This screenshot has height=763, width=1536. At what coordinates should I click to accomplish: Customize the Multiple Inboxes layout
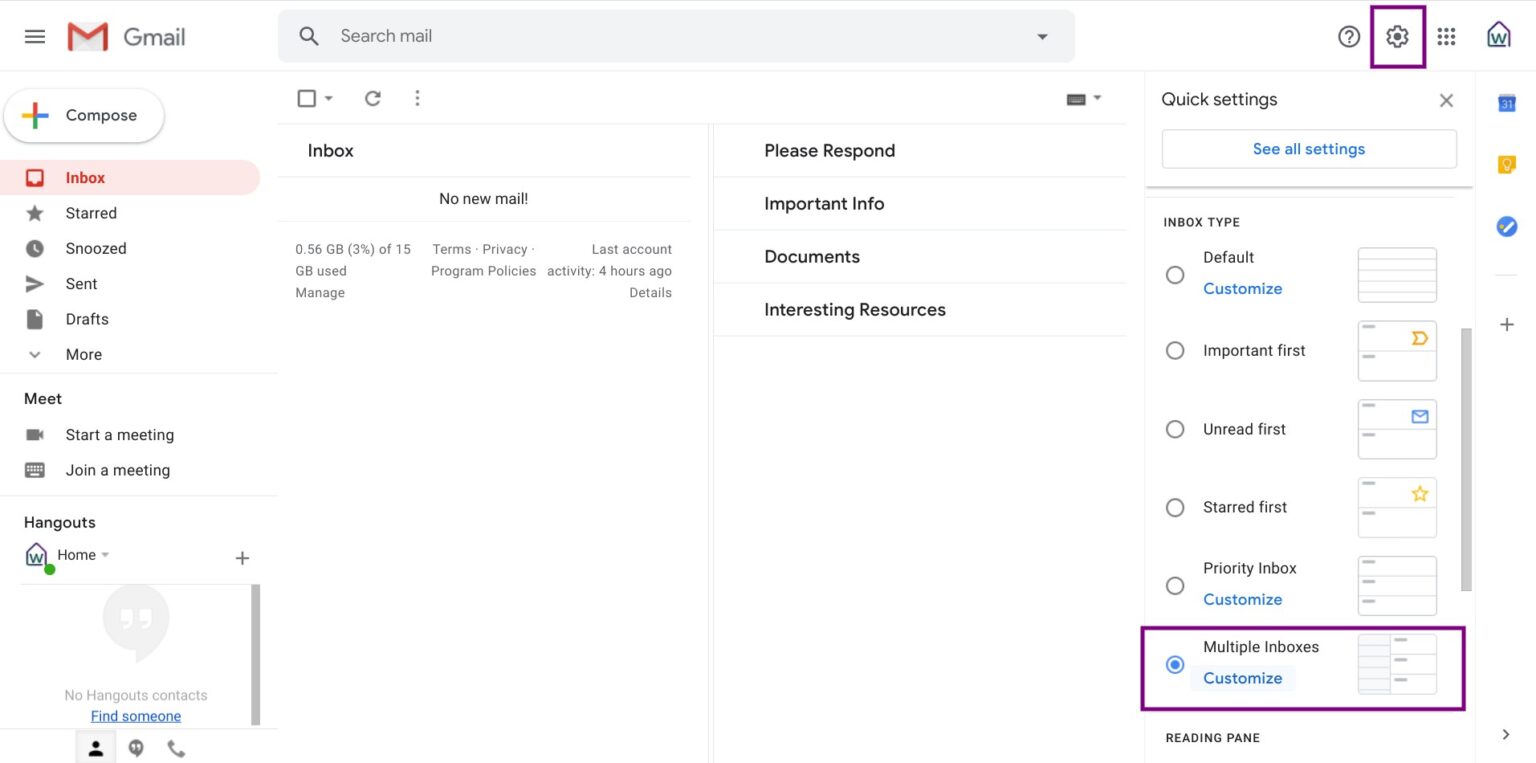[1242, 678]
